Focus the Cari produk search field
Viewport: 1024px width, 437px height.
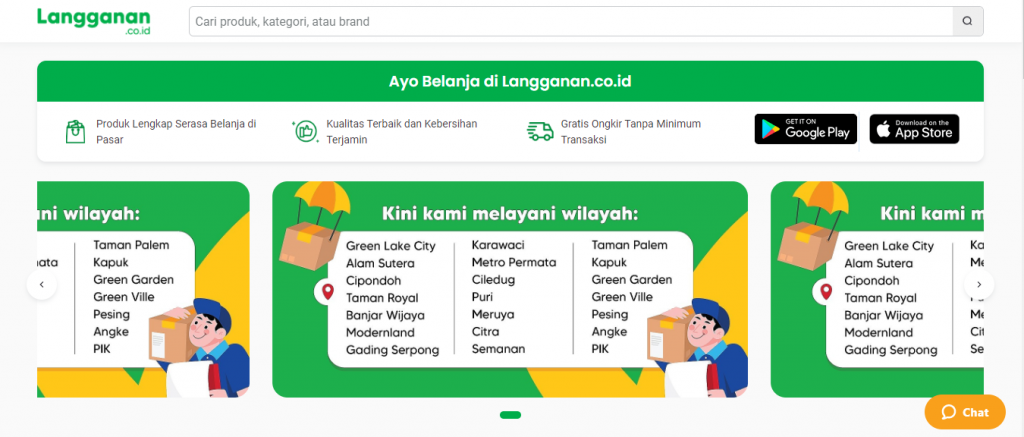(571, 22)
